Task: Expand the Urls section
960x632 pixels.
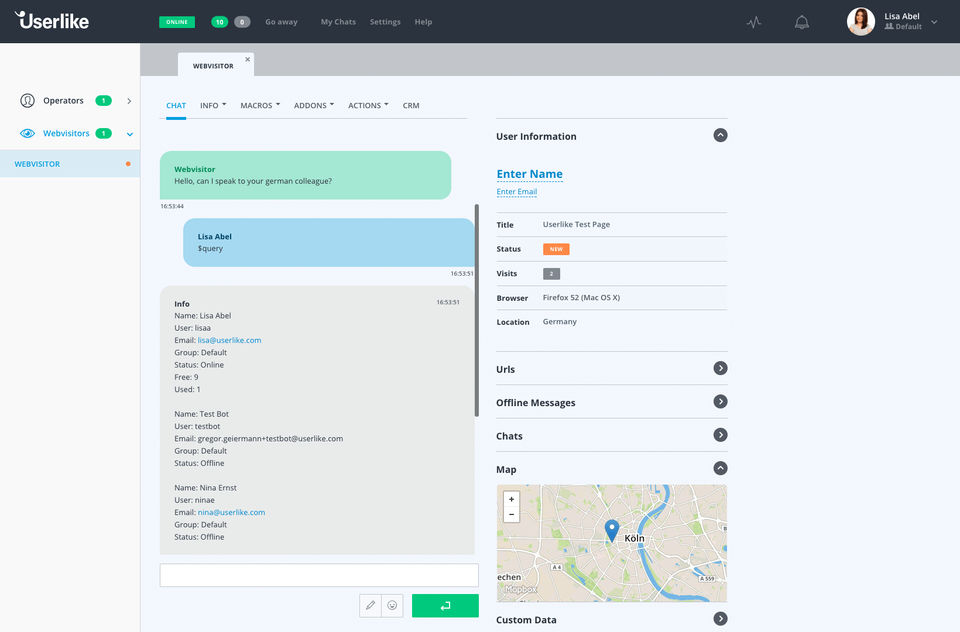Action: 720,368
